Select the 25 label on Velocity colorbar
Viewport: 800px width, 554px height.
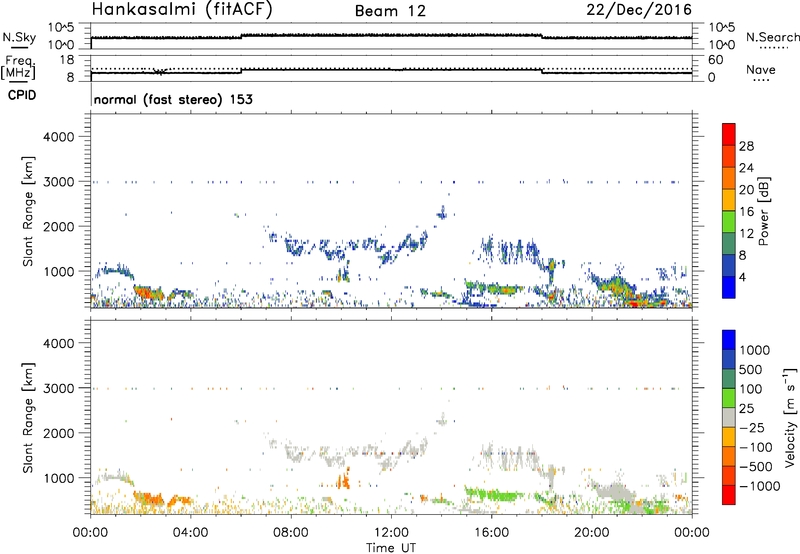(746, 408)
